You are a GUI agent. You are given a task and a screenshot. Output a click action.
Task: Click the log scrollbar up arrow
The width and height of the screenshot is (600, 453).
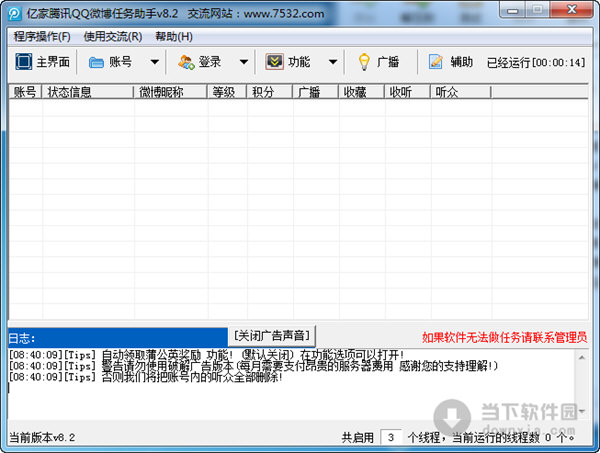[582, 358]
